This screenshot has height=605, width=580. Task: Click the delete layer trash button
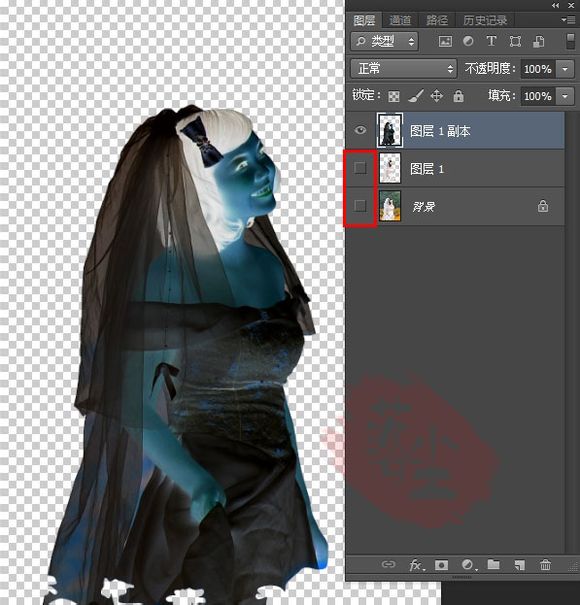(x=545, y=565)
